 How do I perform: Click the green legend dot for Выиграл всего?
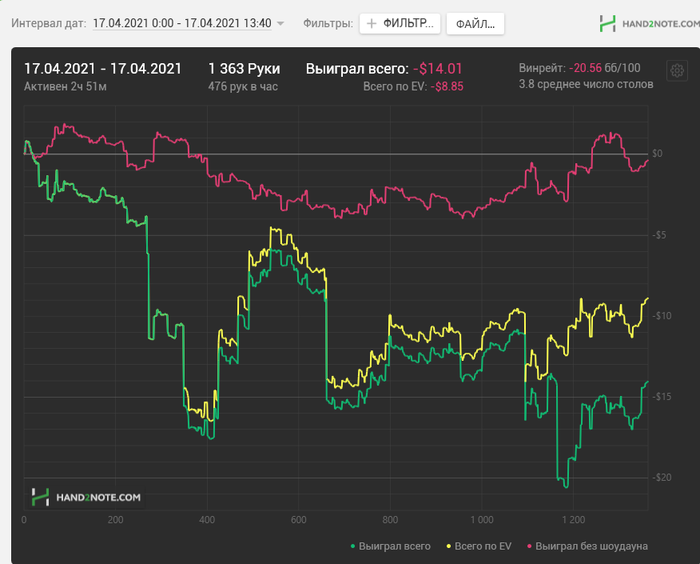coord(353,546)
